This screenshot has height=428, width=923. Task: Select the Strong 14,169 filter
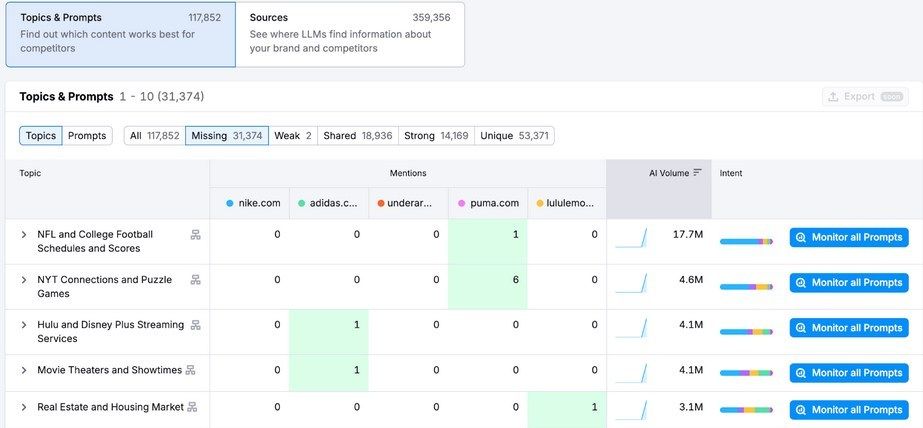[x=436, y=135]
